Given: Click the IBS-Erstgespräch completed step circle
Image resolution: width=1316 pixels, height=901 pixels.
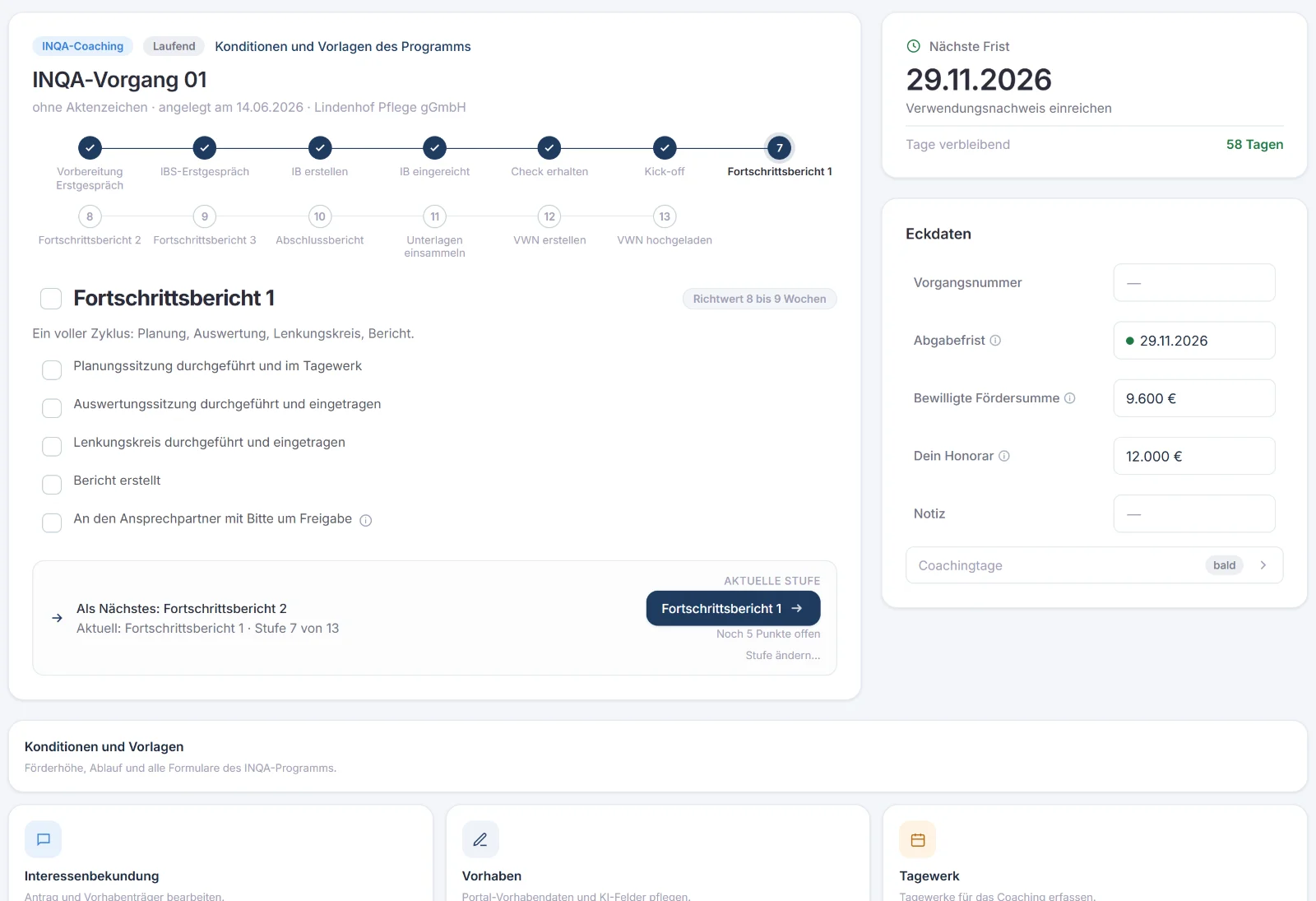Looking at the screenshot, I should point(205,148).
